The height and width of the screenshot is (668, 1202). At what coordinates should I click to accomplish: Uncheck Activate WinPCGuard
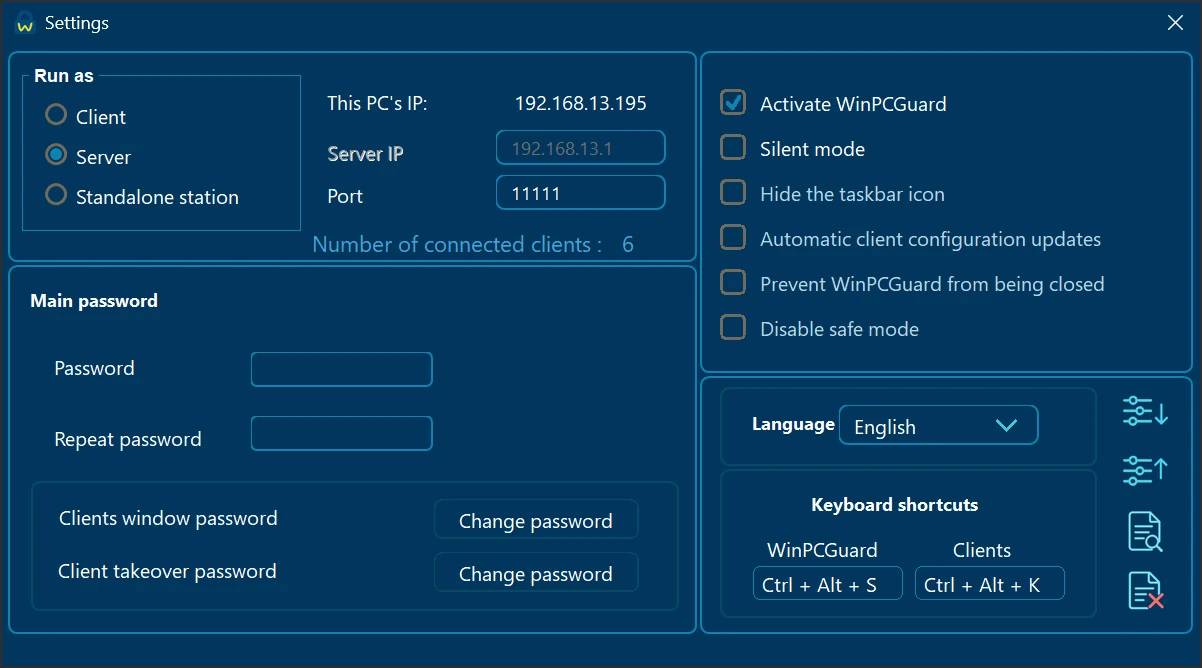[733, 103]
